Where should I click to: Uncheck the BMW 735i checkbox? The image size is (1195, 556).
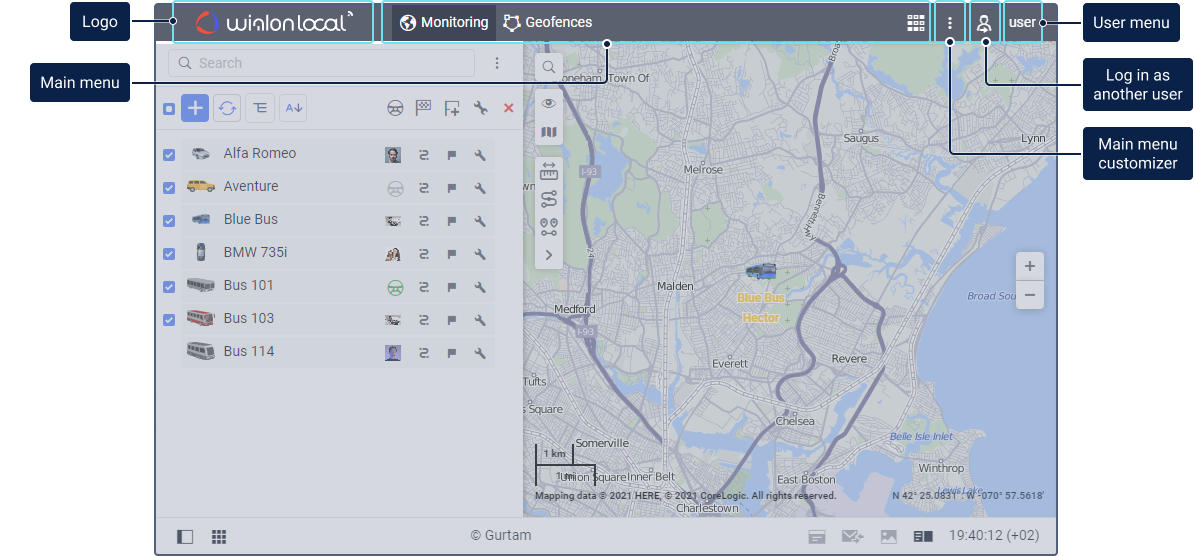pyautogui.click(x=169, y=254)
